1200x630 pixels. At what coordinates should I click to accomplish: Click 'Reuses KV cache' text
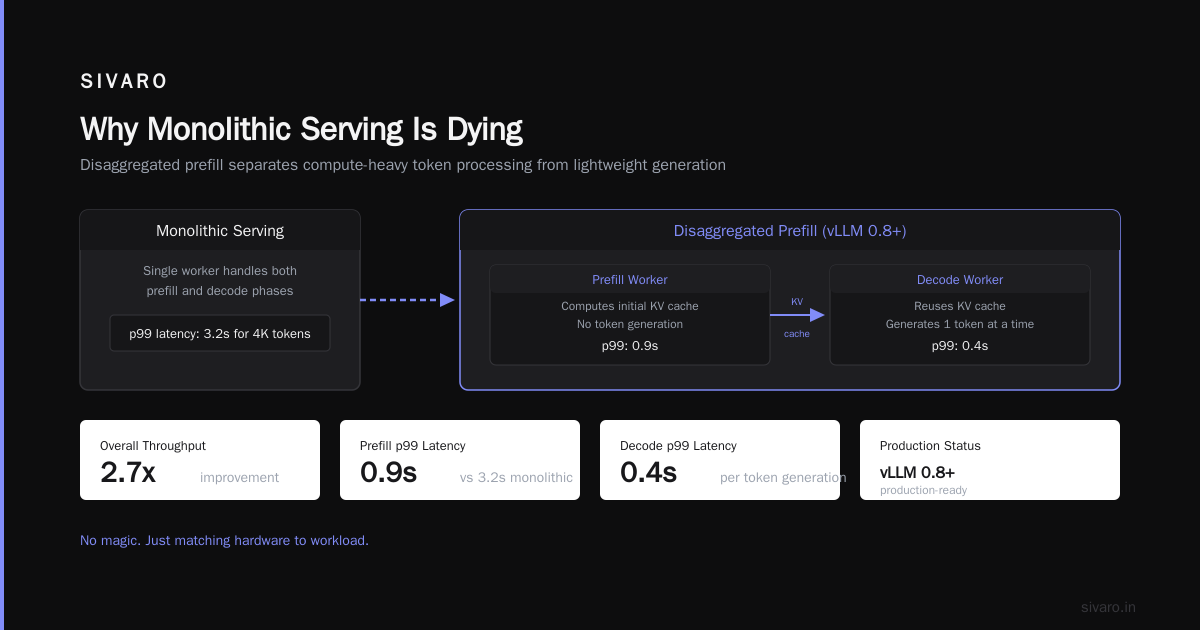pyautogui.click(x=960, y=306)
